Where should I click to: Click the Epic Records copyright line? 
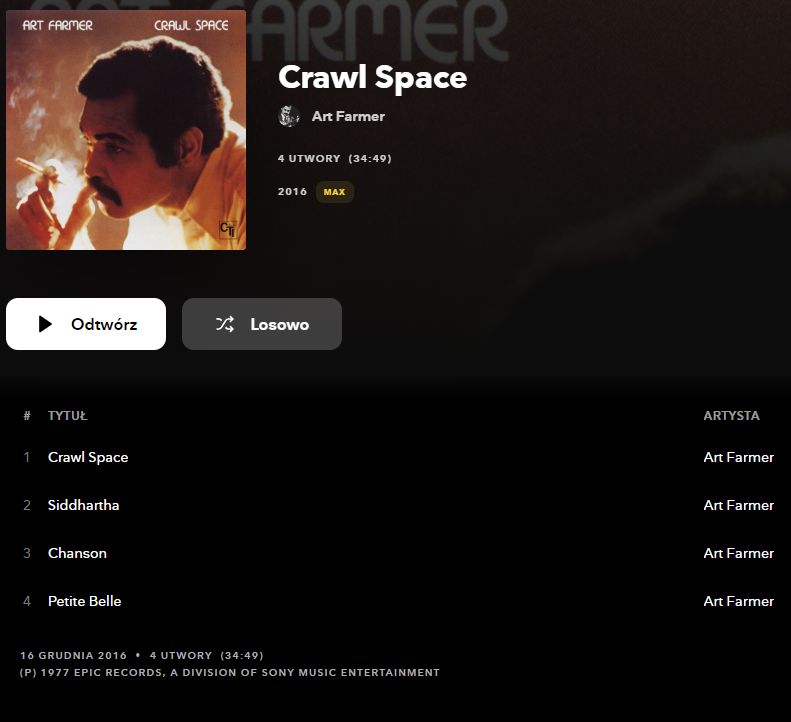click(230, 673)
